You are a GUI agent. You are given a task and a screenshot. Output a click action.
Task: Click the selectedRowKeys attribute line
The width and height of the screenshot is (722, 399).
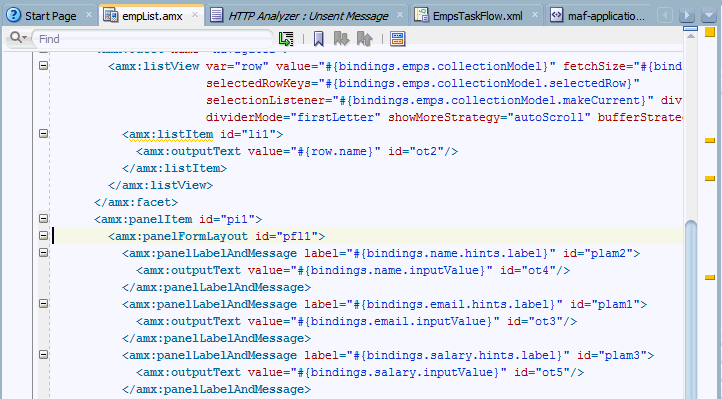pyautogui.click(x=423, y=83)
